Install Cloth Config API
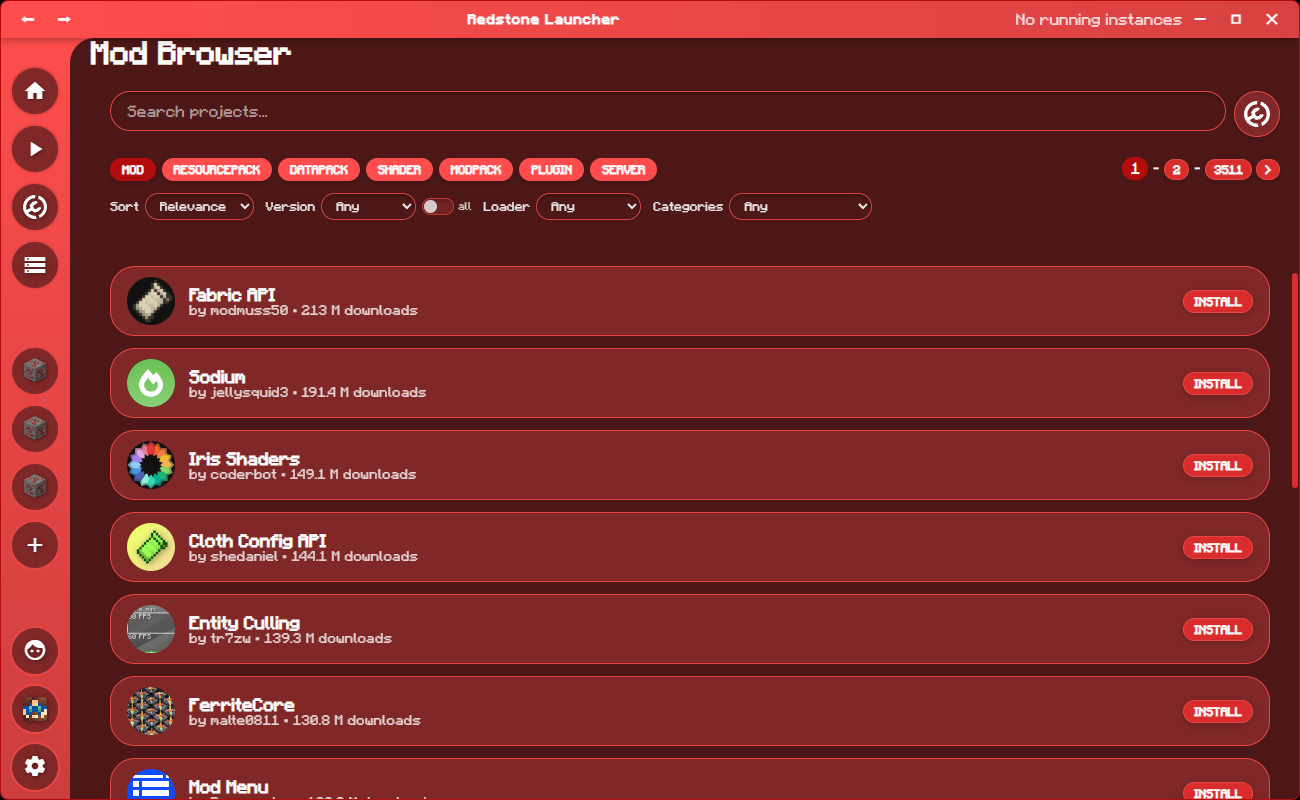Viewport: 1300px width, 800px height. click(1218, 548)
